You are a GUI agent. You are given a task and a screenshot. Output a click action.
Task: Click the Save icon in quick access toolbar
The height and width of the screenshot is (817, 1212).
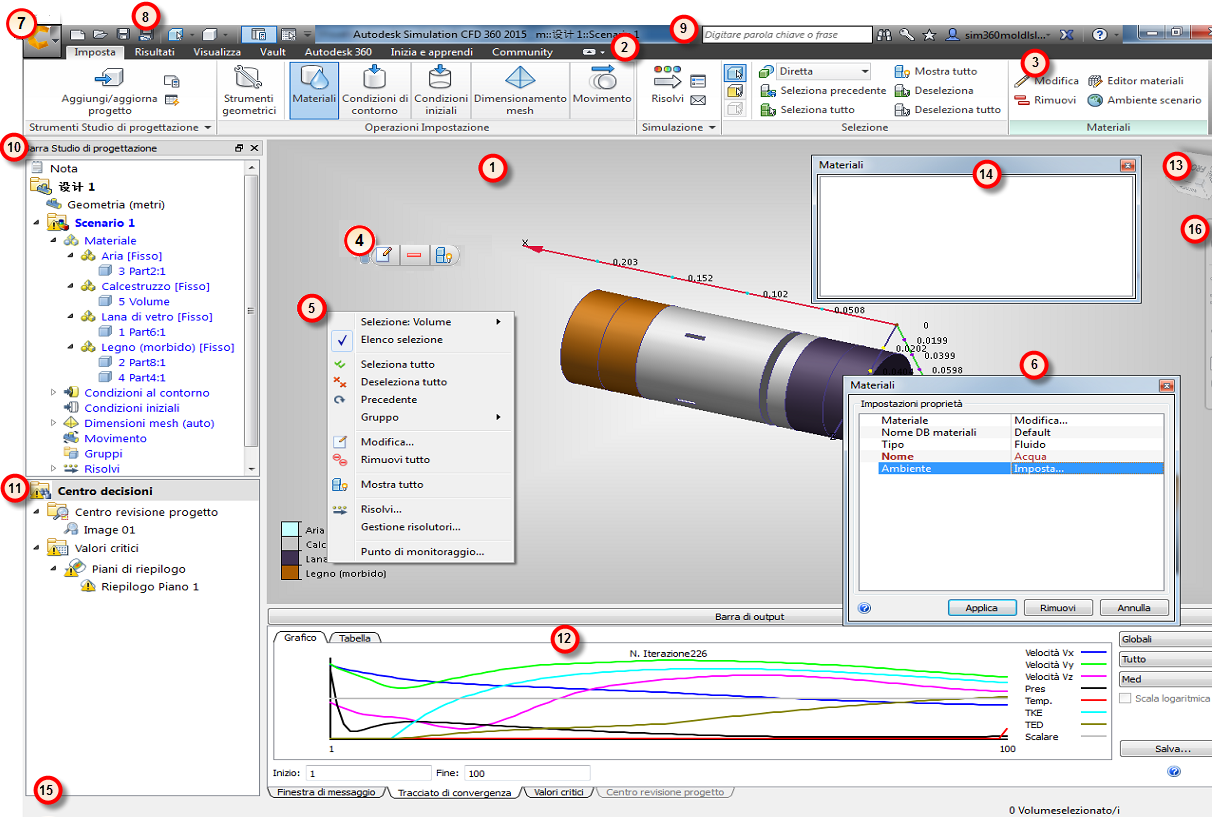[x=124, y=34]
